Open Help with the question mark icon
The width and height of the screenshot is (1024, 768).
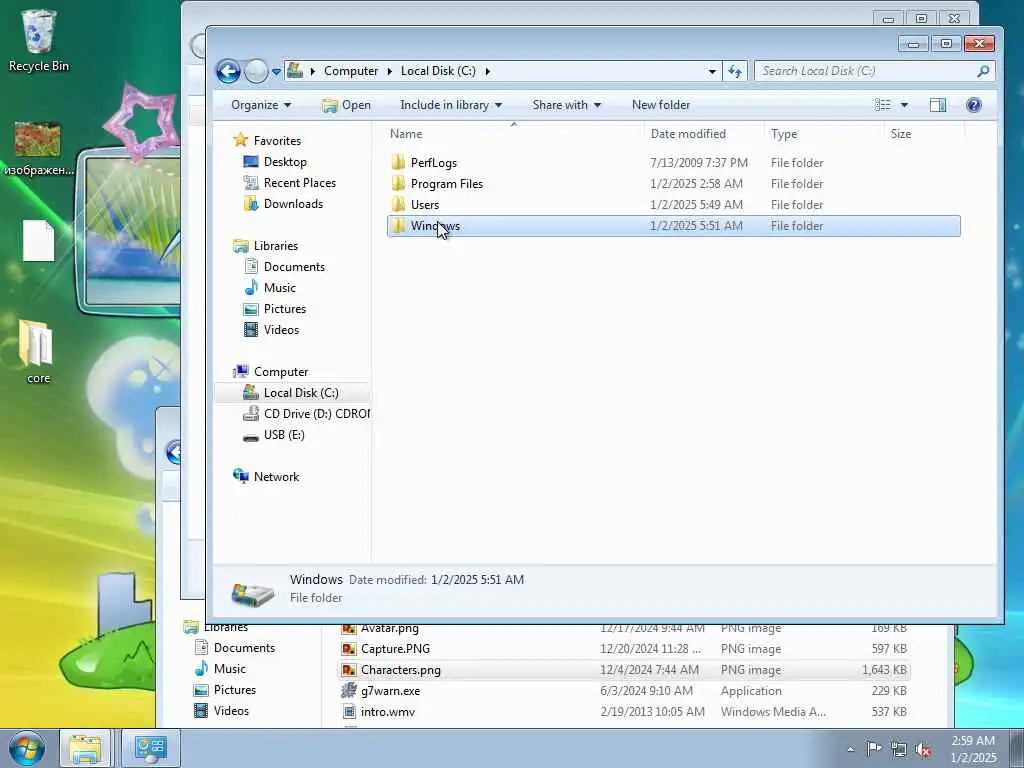click(x=973, y=105)
